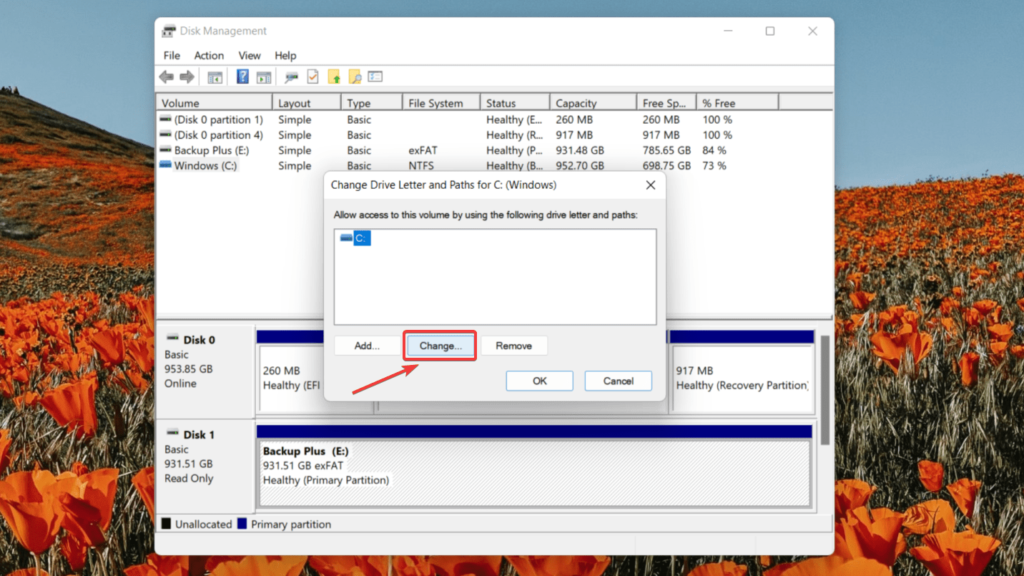Open the View menu
The height and width of the screenshot is (576, 1024).
pyautogui.click(x=249, y=55)
